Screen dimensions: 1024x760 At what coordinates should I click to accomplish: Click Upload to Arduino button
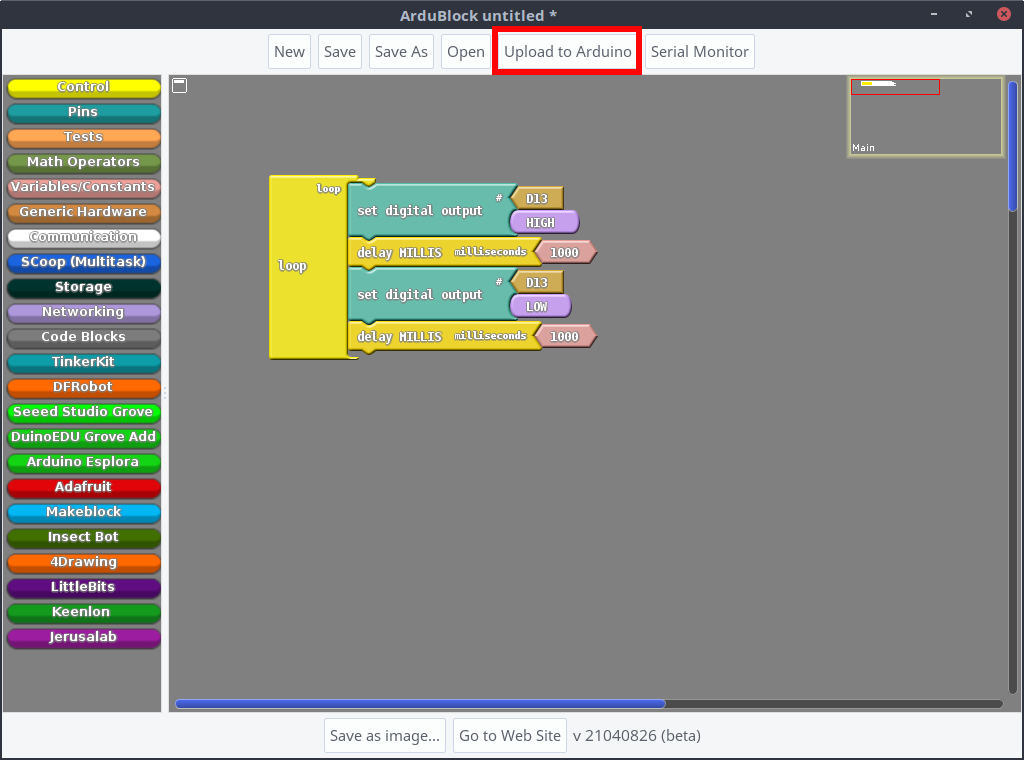[x=567, y=52]
